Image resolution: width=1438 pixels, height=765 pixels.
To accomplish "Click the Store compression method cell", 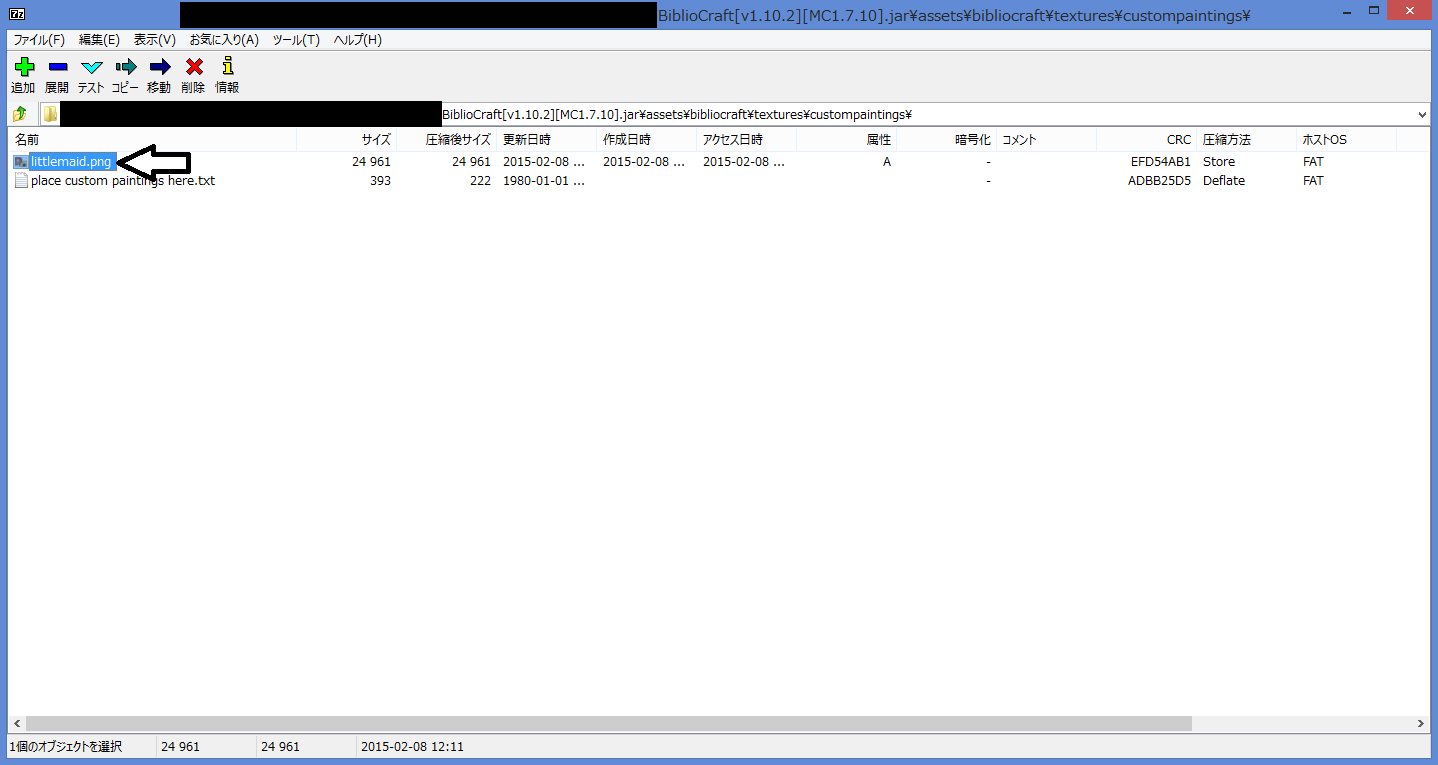I will [1219, 162].
